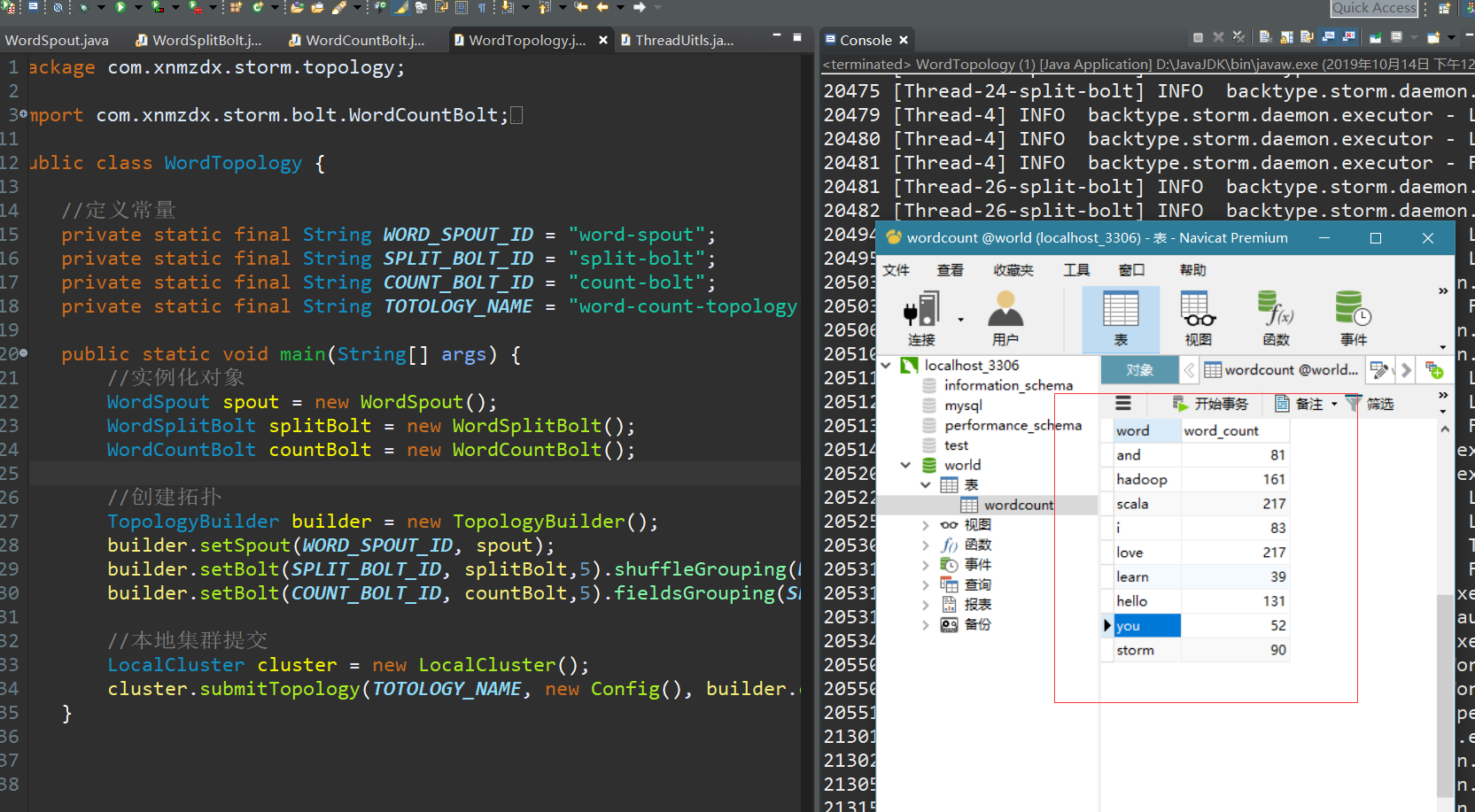The width and height of the screenshot is (1475, 812).
Task: Pin the Eclipse console view
Action: (1376, 37)
